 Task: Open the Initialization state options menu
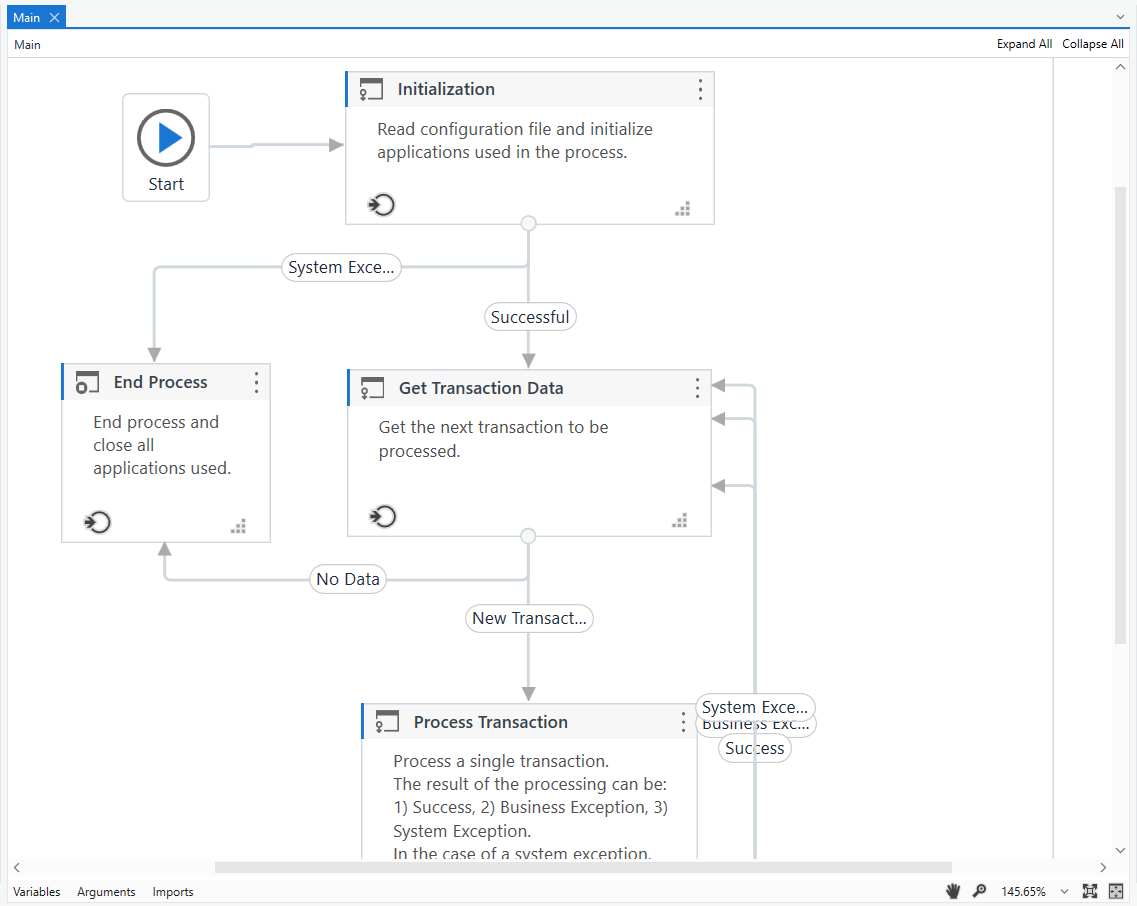(700, 89)
